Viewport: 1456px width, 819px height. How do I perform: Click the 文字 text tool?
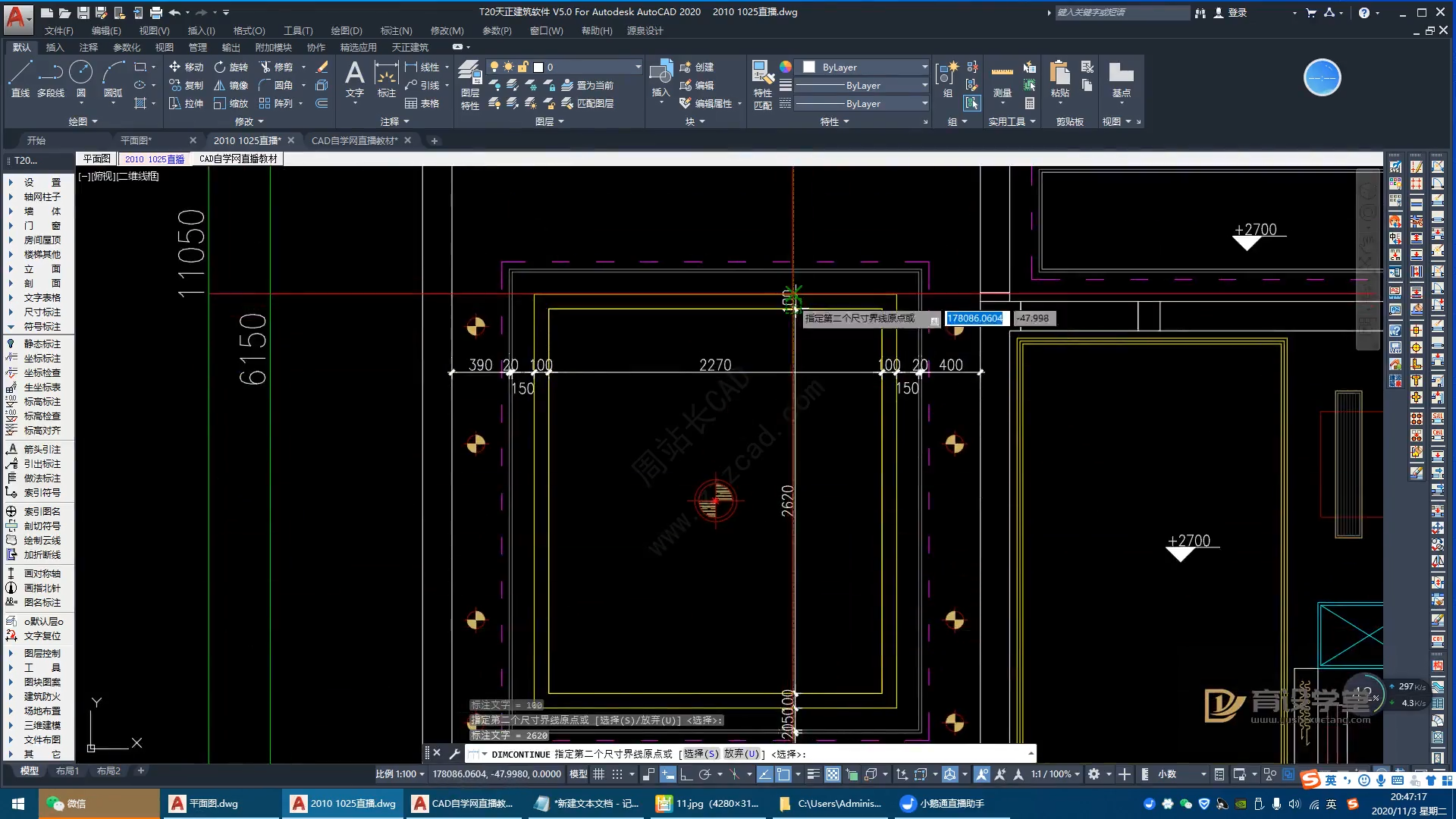[x=354, y=79]
